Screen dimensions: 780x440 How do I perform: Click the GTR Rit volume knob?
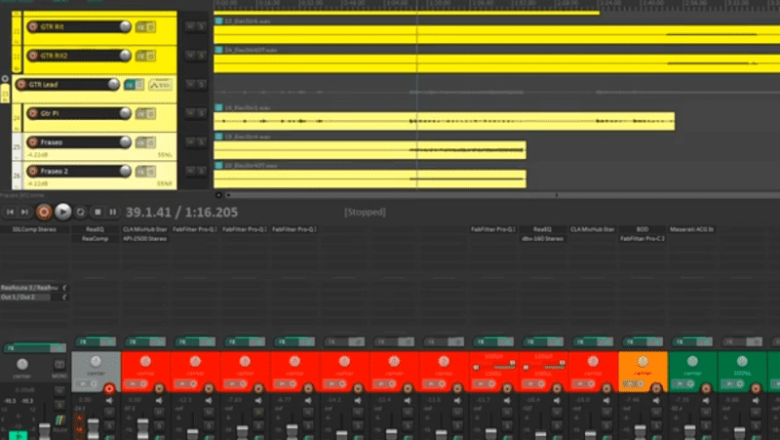pos(125,26)
